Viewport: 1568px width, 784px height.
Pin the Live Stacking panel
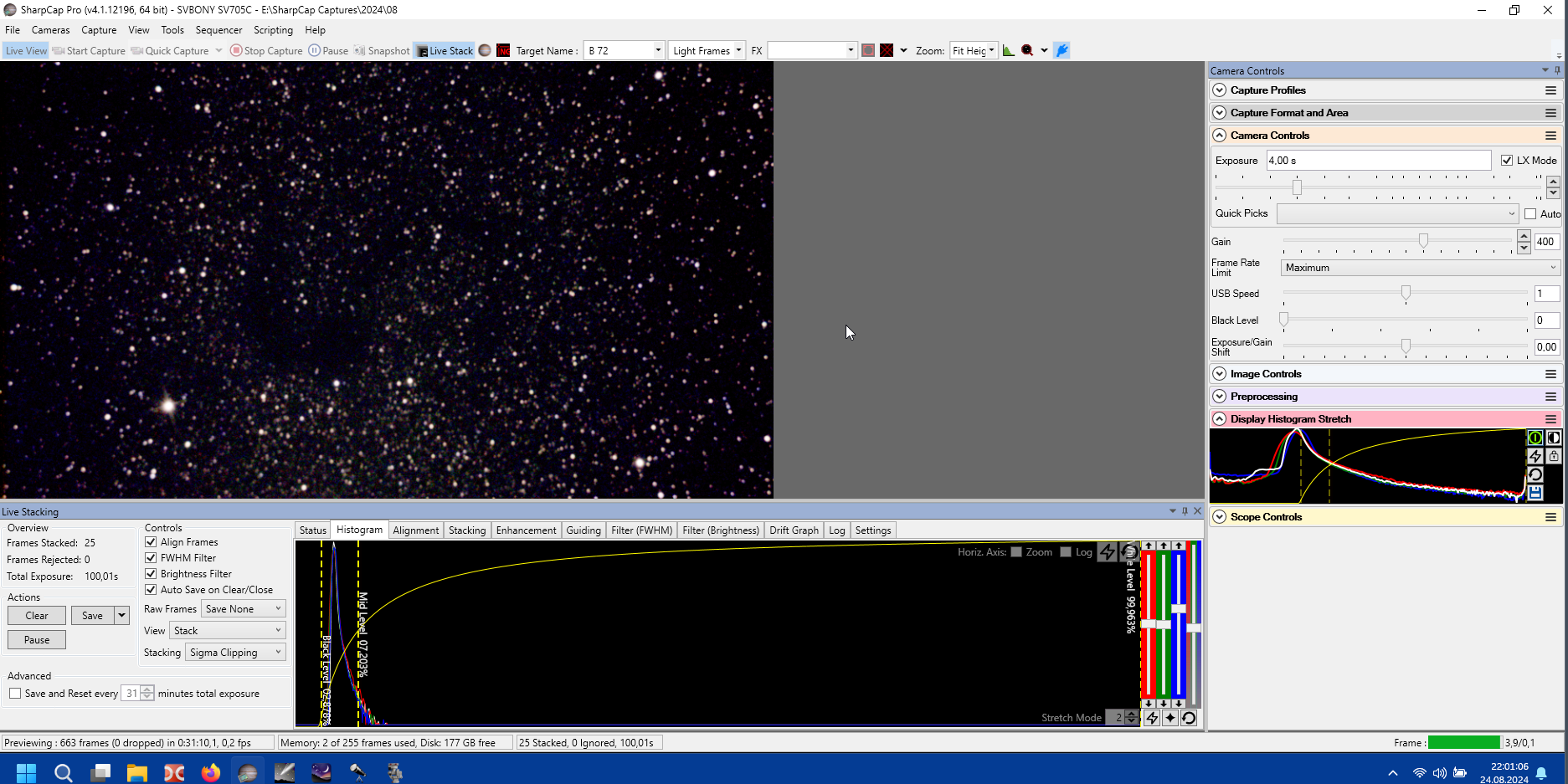coord(1185,511)
